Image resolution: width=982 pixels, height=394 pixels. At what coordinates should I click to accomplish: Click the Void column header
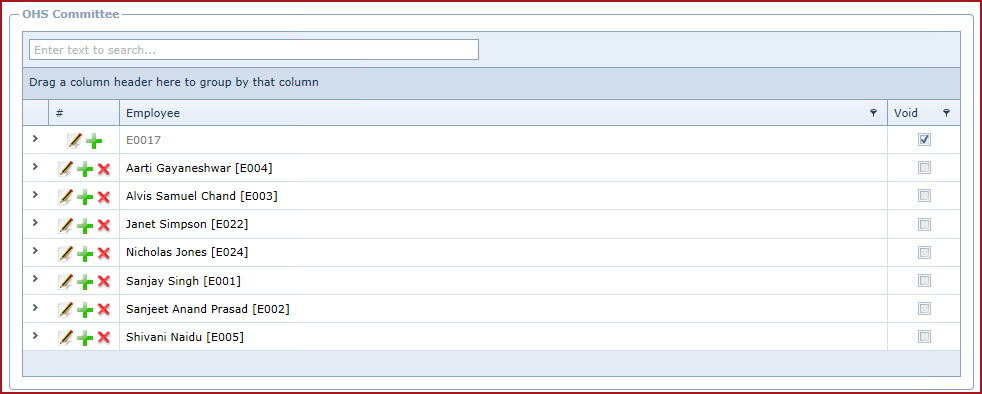tap(906, 113)
